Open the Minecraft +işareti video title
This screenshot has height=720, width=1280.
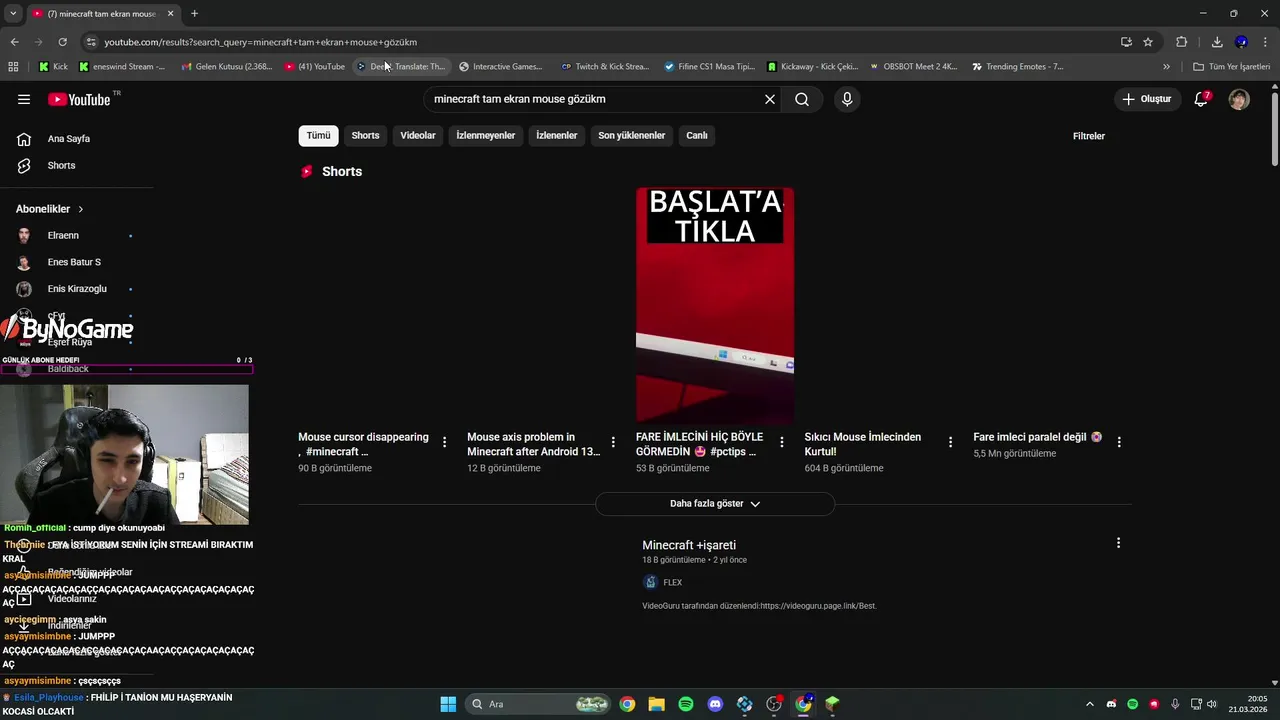point(689,545)
